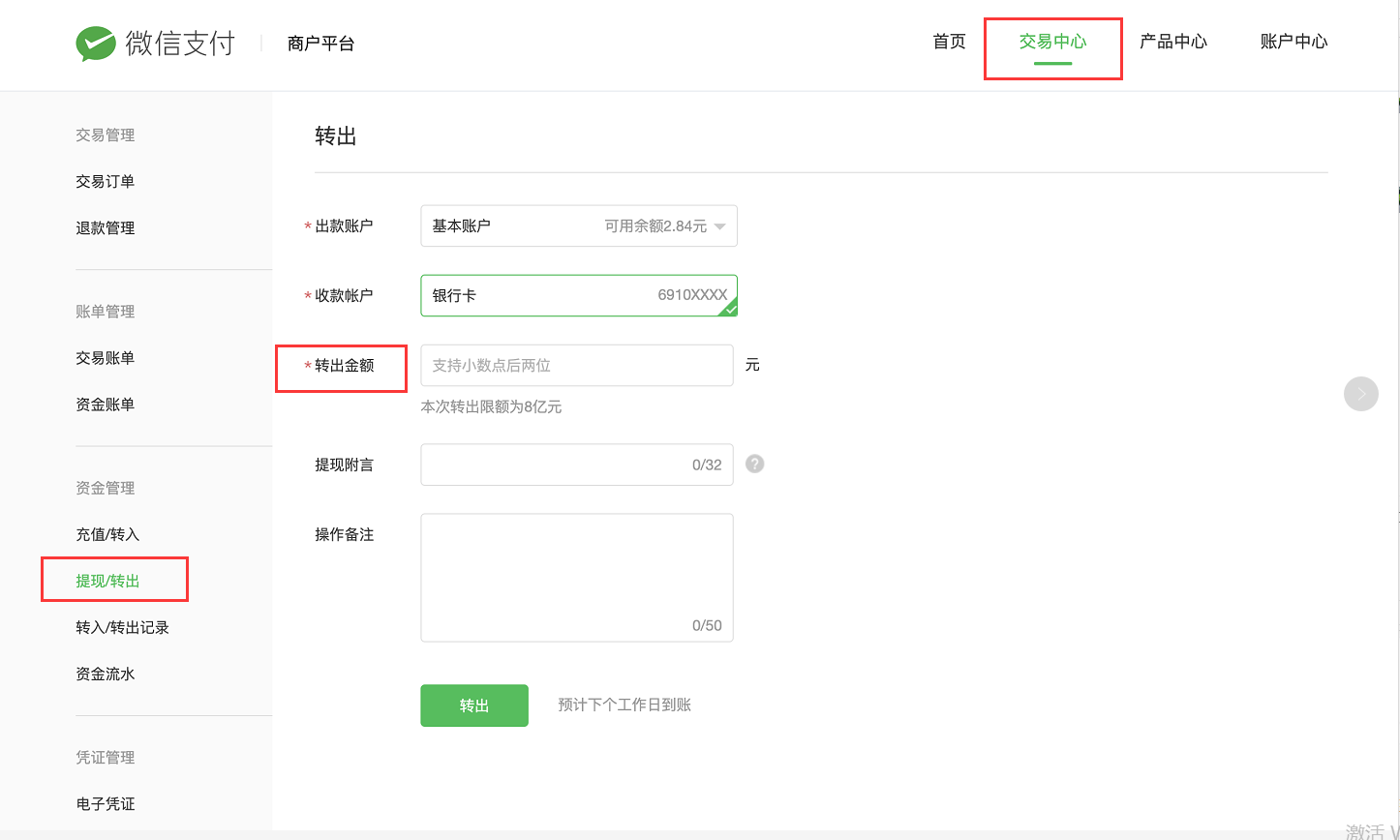
Task: Go to 资金账单 page
Action: pyautogui.click(x=106, y=405)
